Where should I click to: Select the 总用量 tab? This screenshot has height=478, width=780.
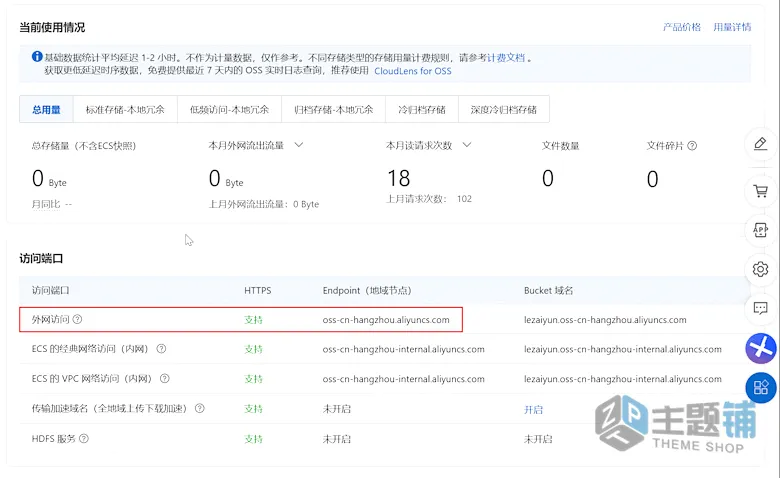46,109
